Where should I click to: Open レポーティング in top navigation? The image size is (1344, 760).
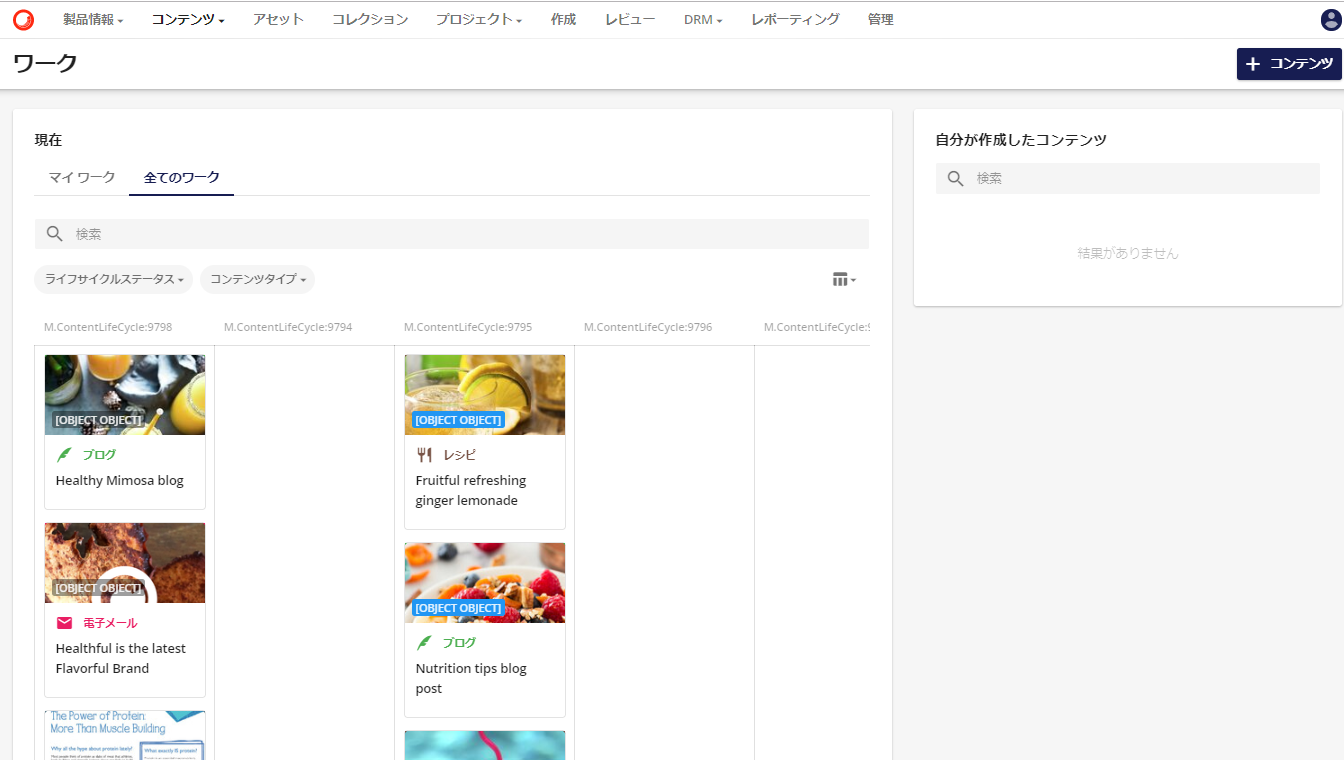pyautogui.click(x=795, y=19)
